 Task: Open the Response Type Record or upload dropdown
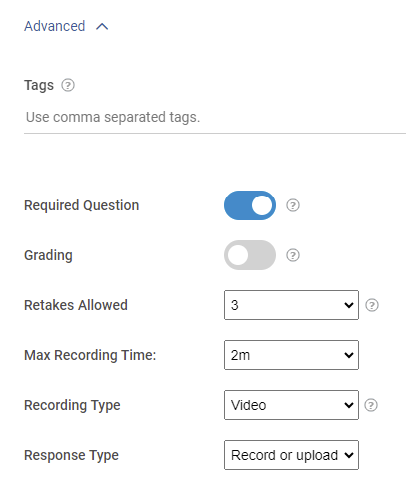tap(291, 455)
